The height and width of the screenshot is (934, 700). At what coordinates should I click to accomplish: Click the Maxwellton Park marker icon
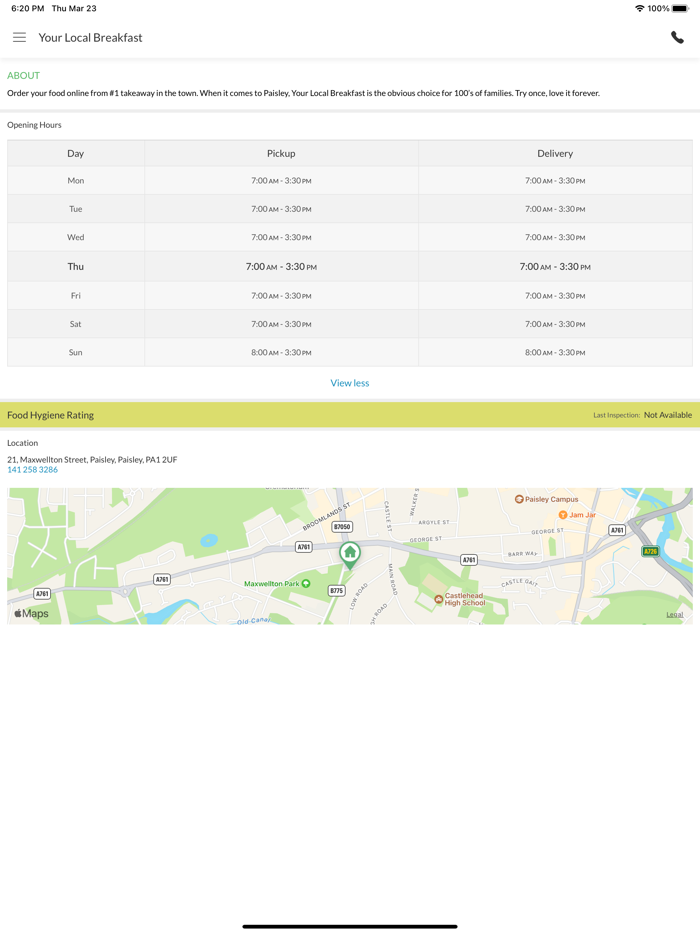(x=306, y=584)
